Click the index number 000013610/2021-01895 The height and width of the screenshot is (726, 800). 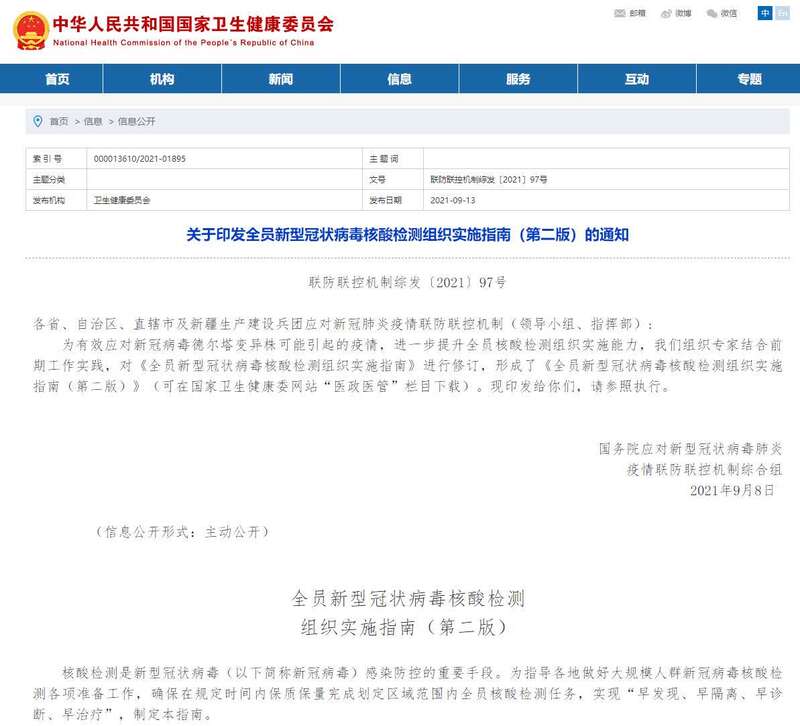[139, 159]
